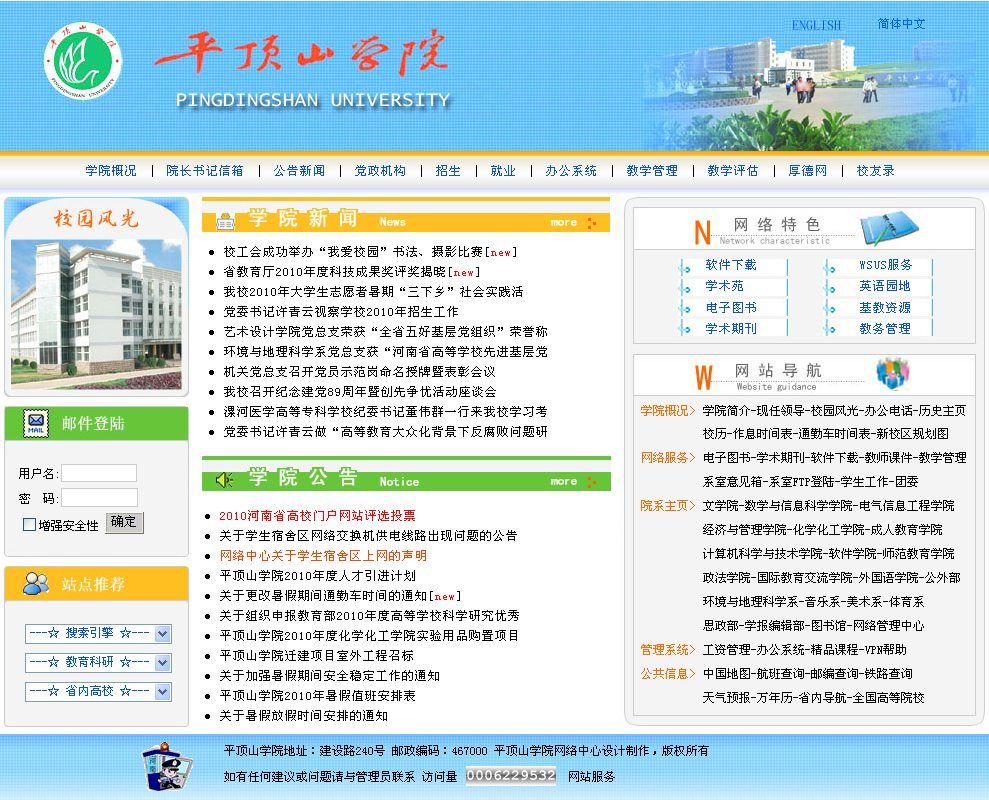Open the 软件下载 link in 网络特色
The height and width of the screenshot is (800, 989).
coord(730,265)
